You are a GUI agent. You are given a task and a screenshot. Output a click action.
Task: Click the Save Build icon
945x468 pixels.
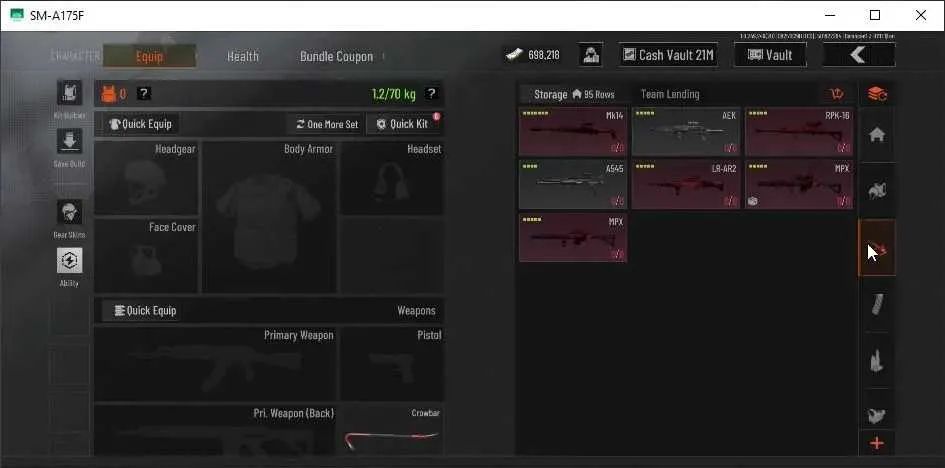pos(69,141)
